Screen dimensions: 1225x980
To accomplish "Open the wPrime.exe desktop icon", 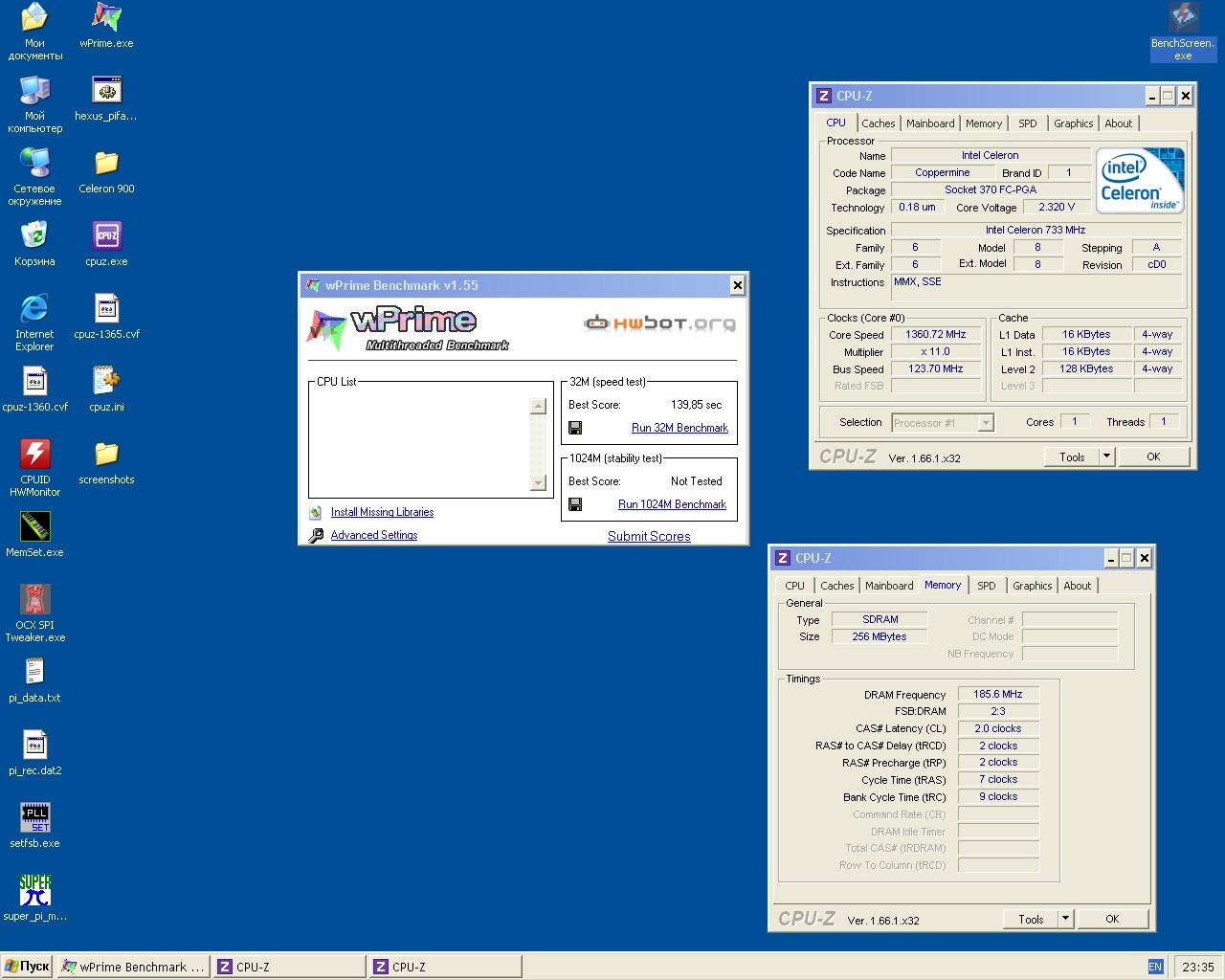I will tap(106, 26).
